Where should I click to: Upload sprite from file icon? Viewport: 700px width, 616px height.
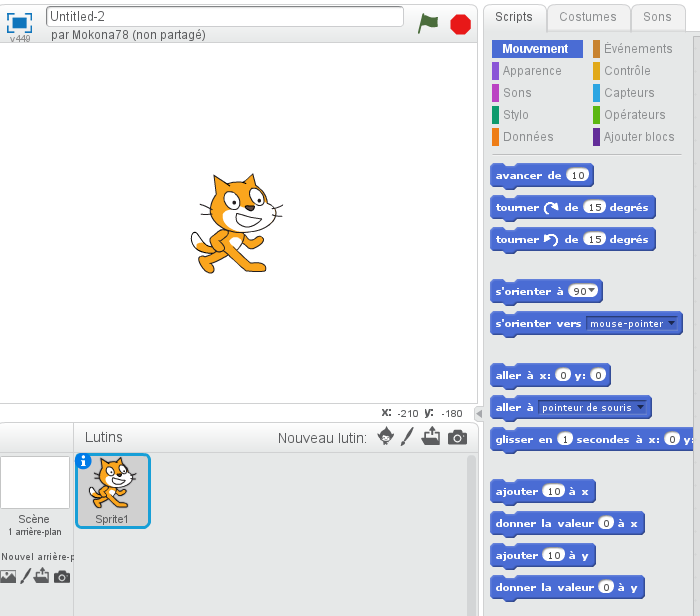point(431,437)
